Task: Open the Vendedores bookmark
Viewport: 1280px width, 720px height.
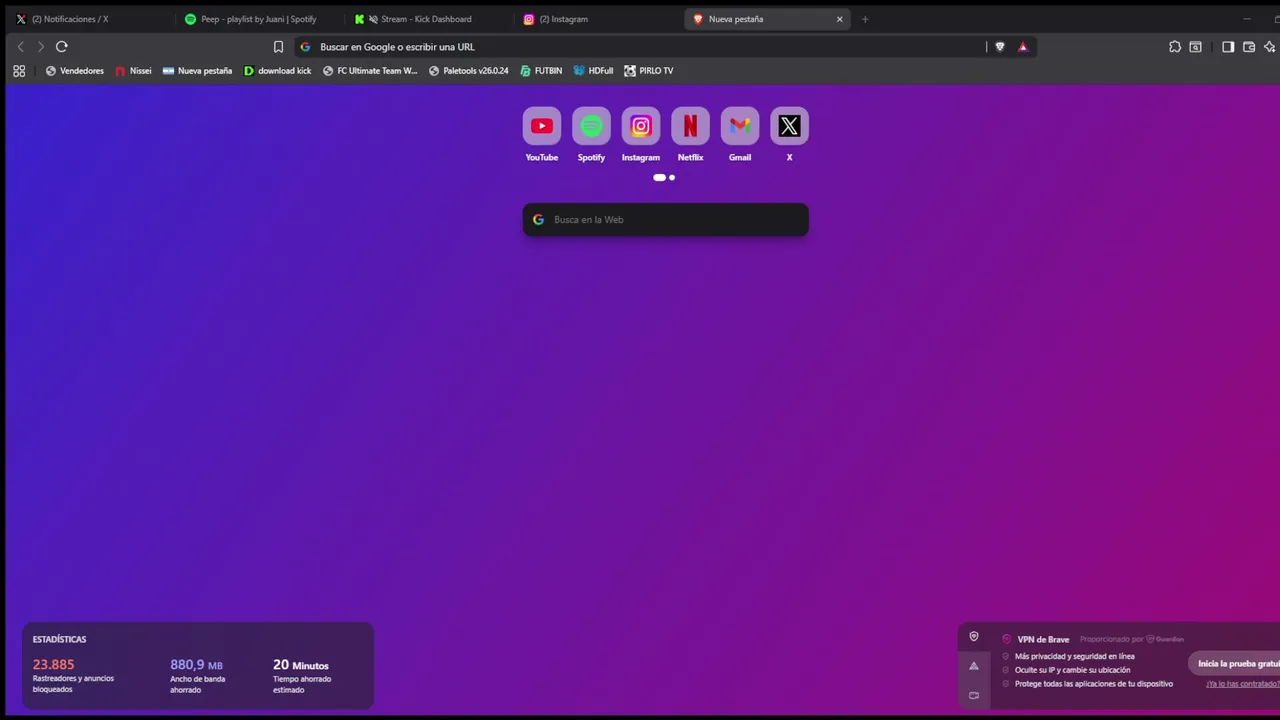Action: pos(75,71)
